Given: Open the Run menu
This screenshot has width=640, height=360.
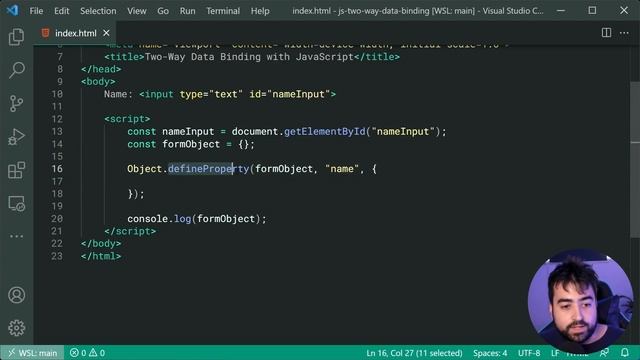Looking at the screenshot, I should coord(187,11).
